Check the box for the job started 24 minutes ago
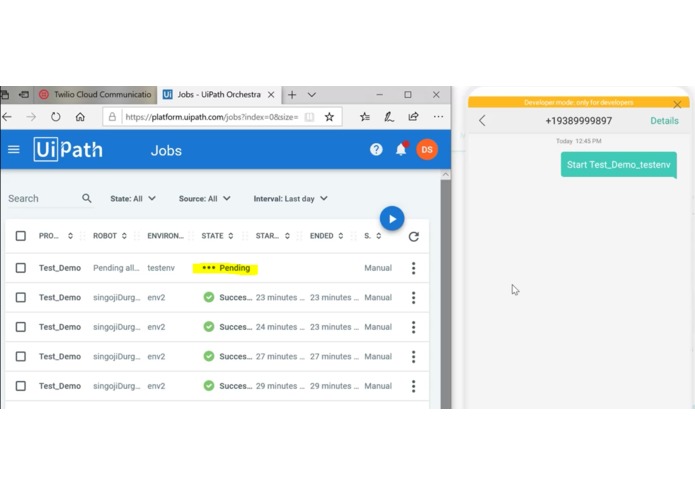 [x=20, y=327]
